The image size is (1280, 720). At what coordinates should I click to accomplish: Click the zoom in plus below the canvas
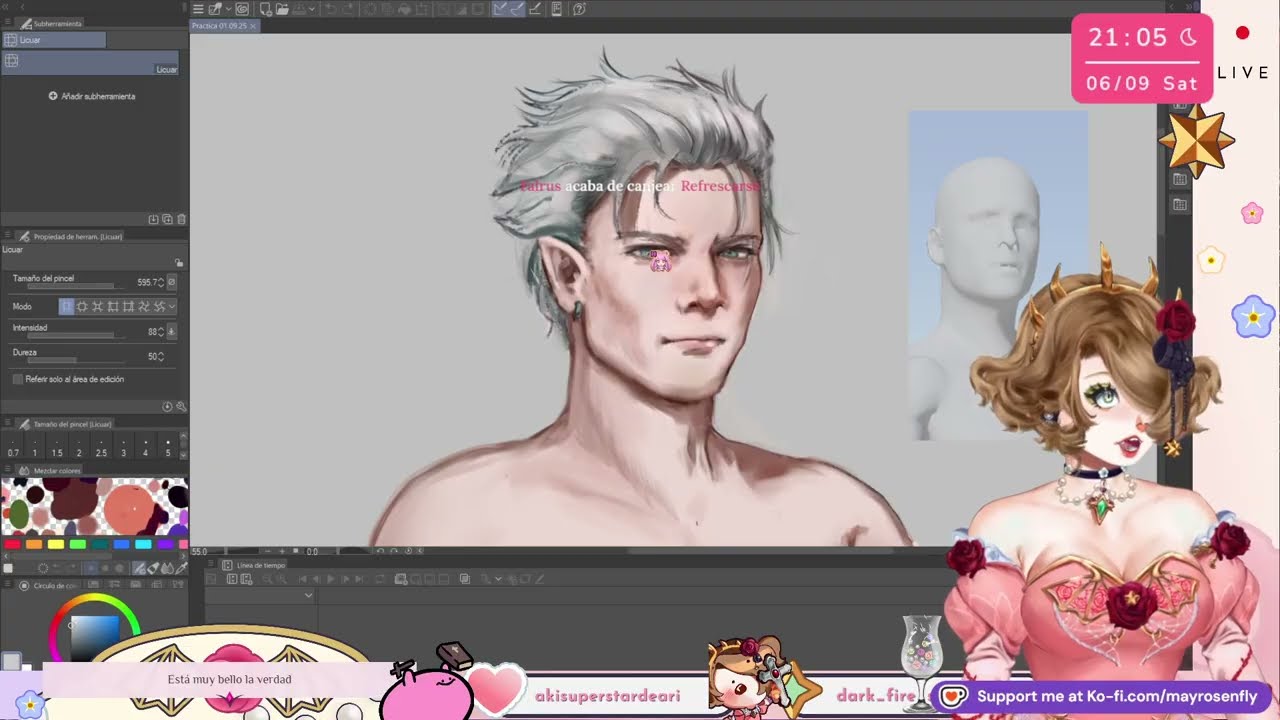pyautogui.click(x=282, y=551)
